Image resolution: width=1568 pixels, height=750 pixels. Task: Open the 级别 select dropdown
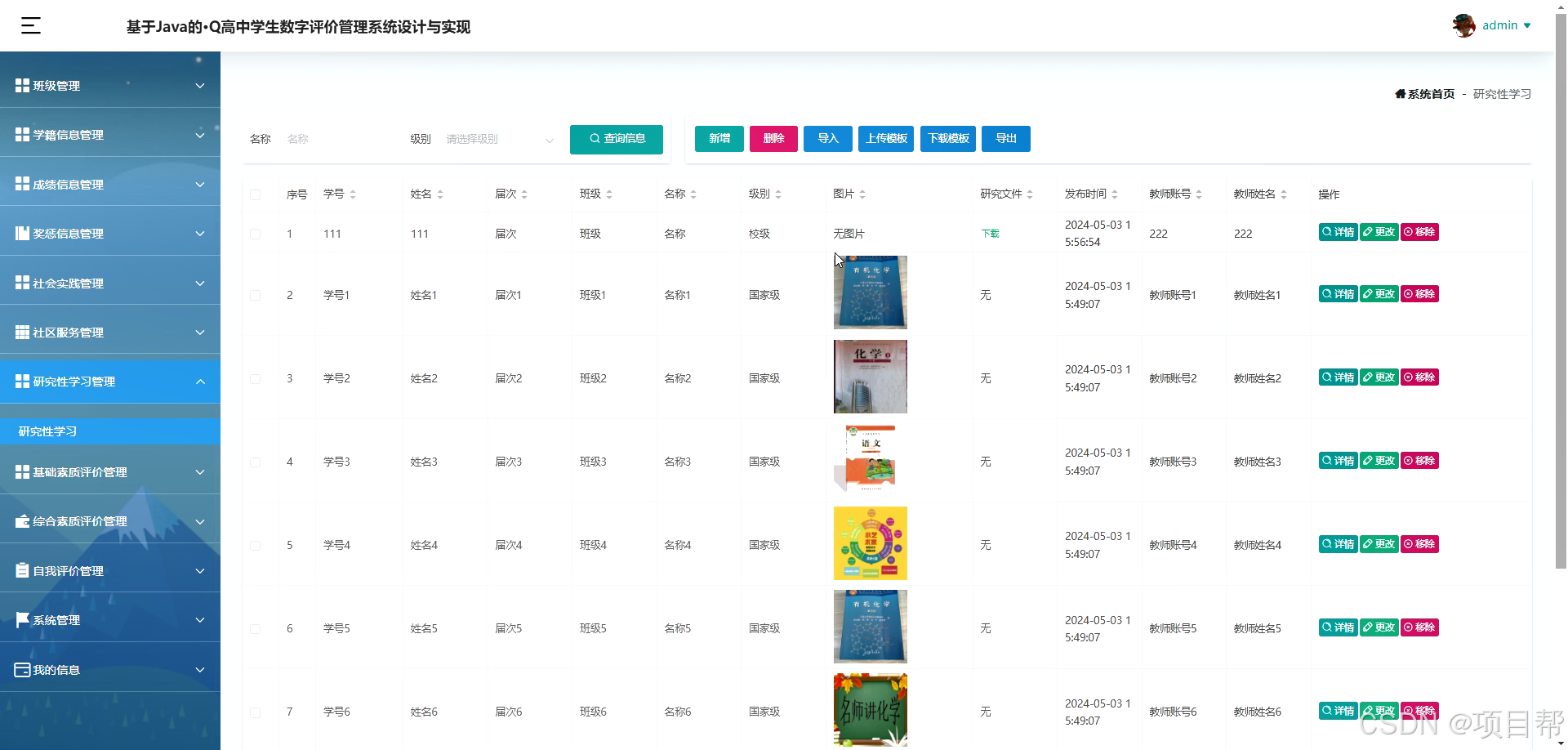(500, 140)
